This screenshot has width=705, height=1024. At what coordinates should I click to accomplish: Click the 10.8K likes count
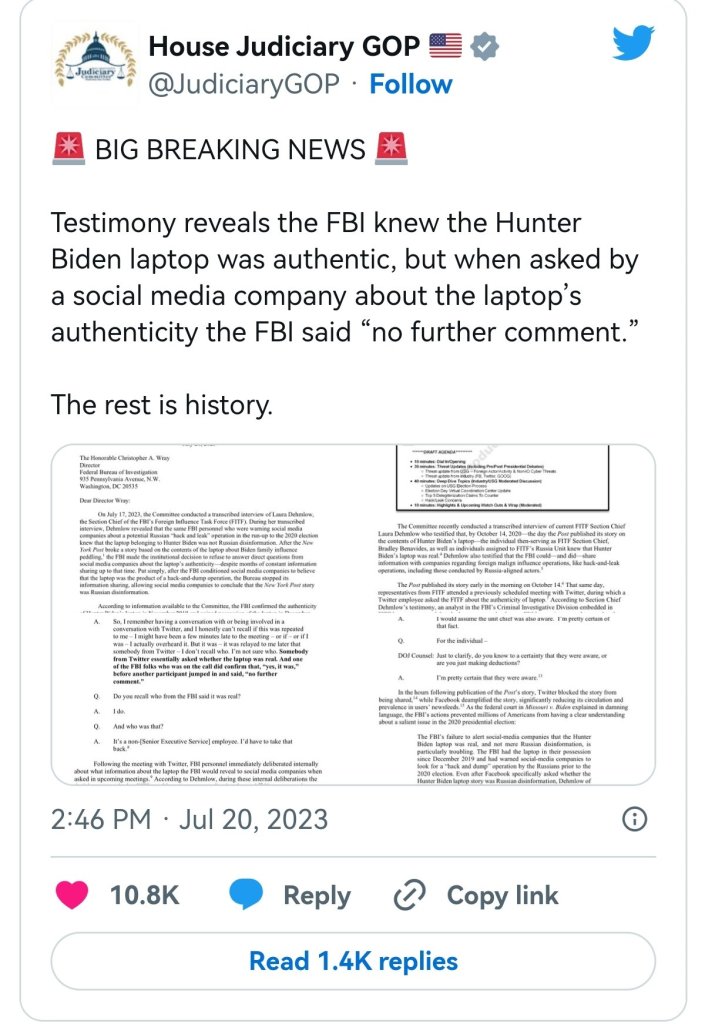tap(144, 895)
